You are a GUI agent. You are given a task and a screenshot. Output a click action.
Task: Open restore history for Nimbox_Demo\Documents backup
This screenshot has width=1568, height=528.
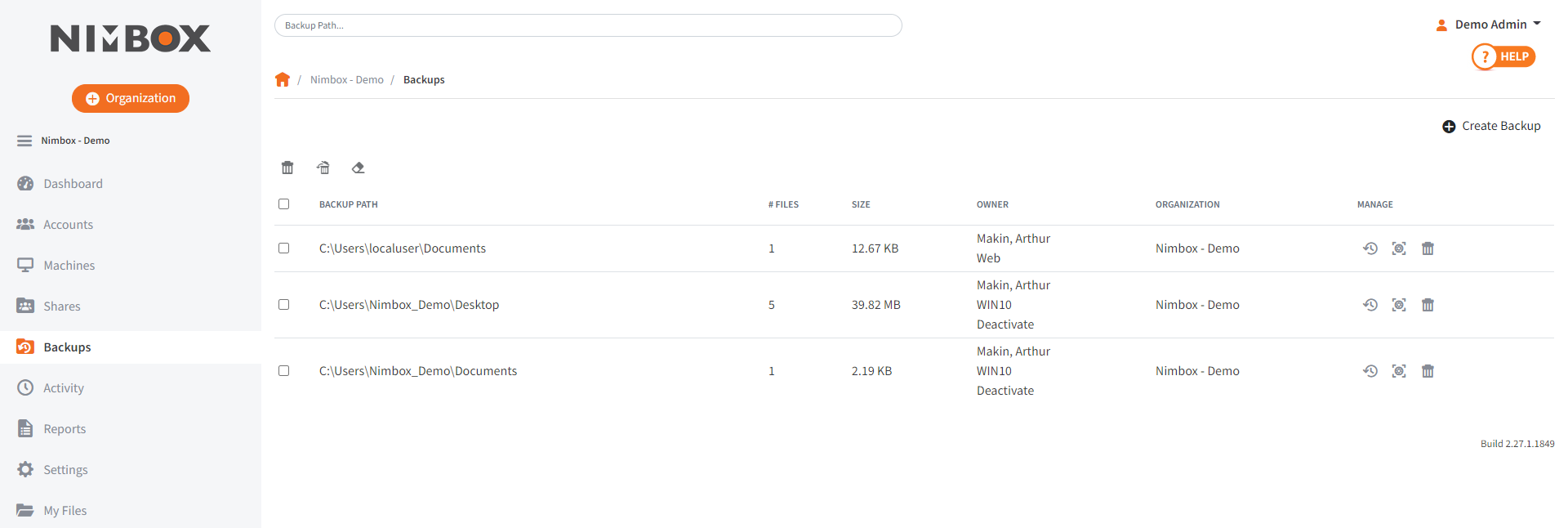[1370, 371]
